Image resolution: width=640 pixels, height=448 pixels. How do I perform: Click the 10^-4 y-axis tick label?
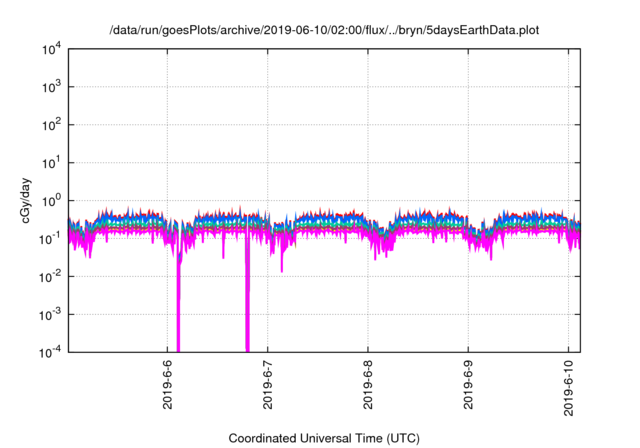click(x=50, y=352)
